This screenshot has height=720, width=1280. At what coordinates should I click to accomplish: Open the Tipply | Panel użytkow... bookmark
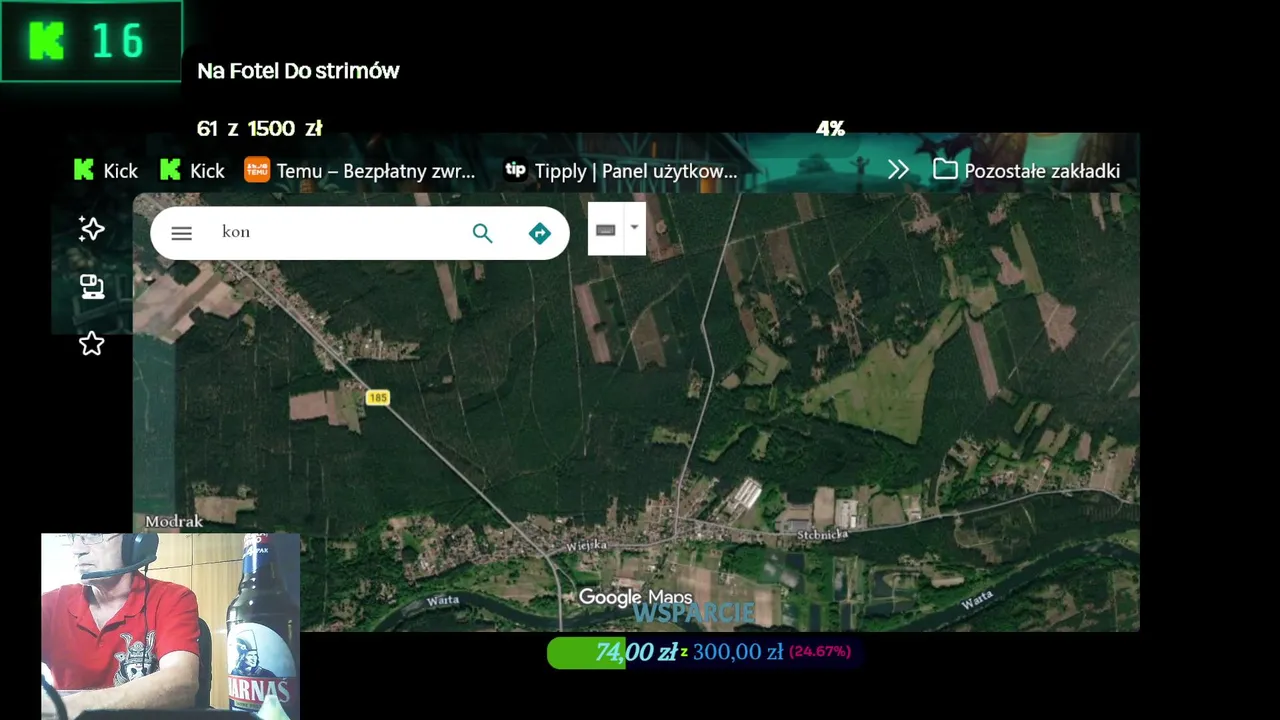point(620,171)
